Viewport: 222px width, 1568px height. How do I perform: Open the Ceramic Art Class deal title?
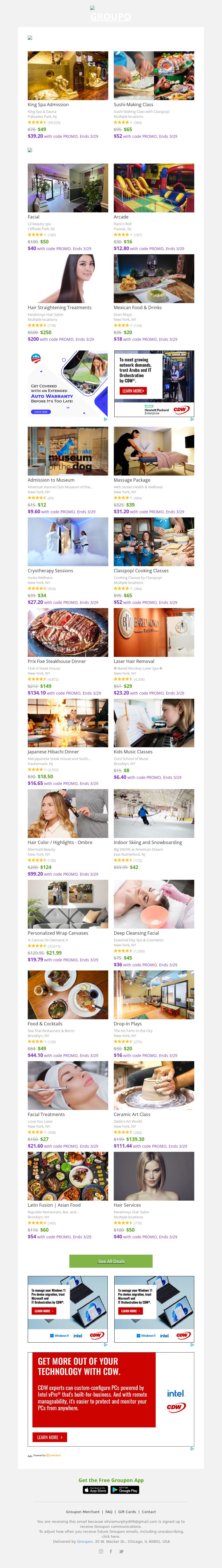[132, 1115]
